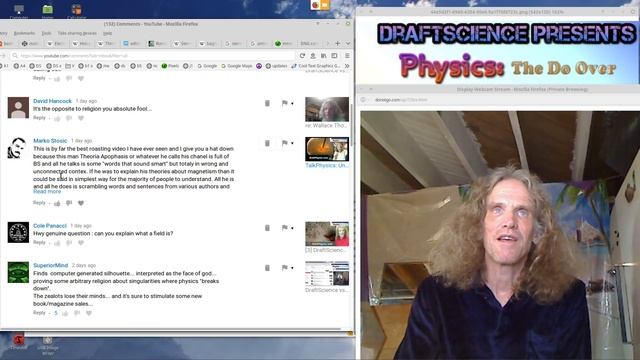The width and height of the screenshot is (640, 360).
Task: Open the updates bookmark
Action: (276, 66)
